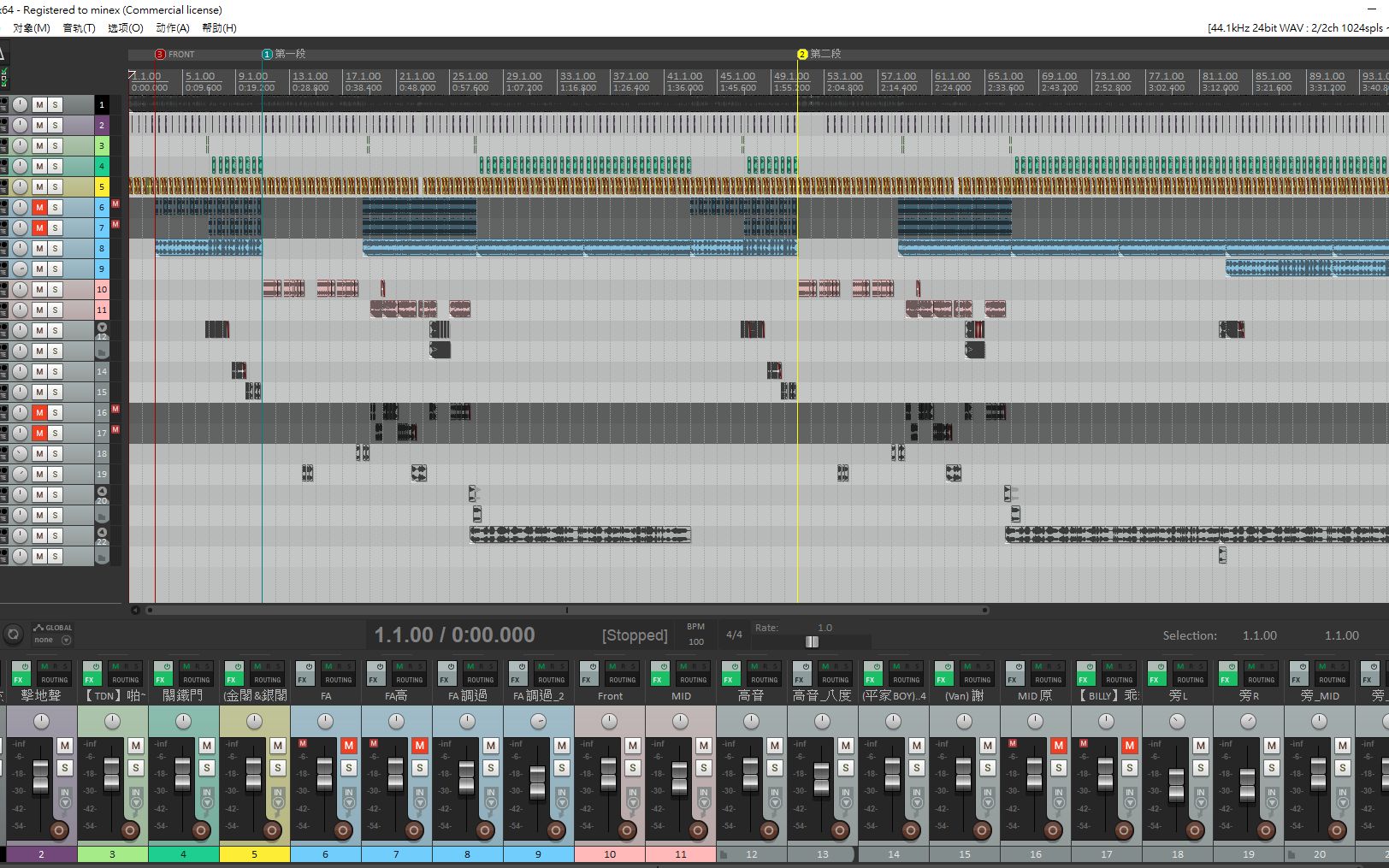The image size is (1389, 868).
Task: Bypass FX on FA高 mixer channel
Action: click(x=376, y=666)
